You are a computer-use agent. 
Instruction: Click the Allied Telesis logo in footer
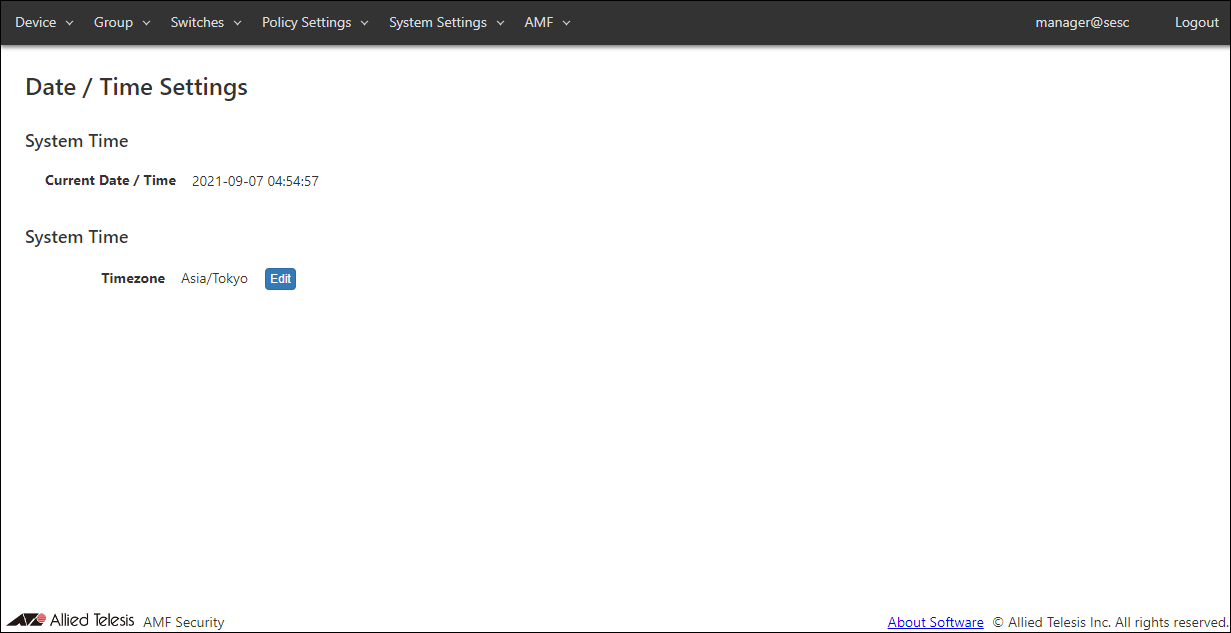70,620
